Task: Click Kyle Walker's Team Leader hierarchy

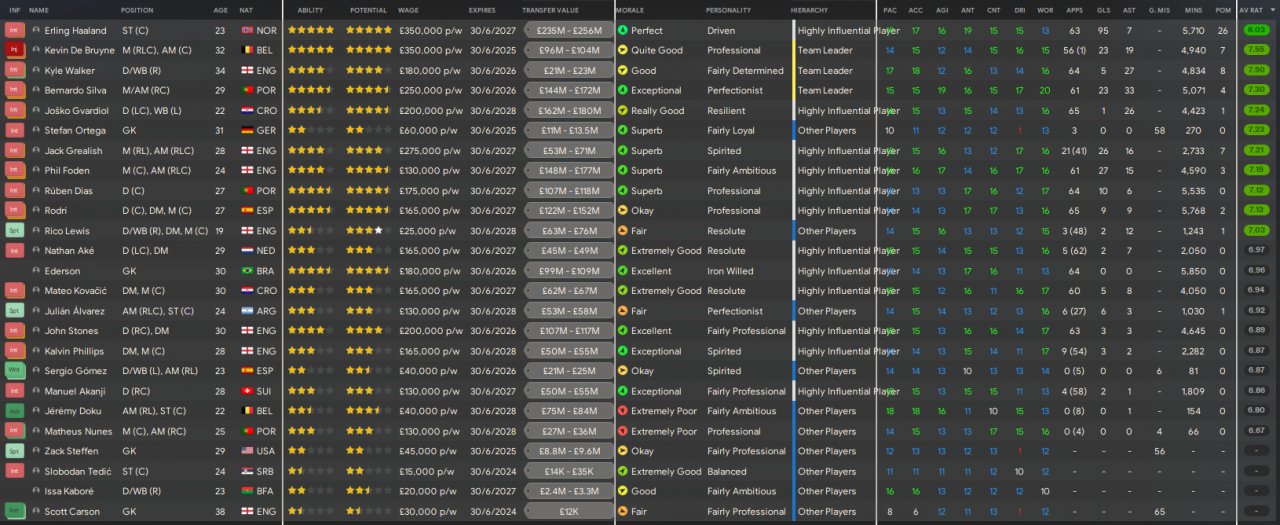Action: [x=825, y=70]
